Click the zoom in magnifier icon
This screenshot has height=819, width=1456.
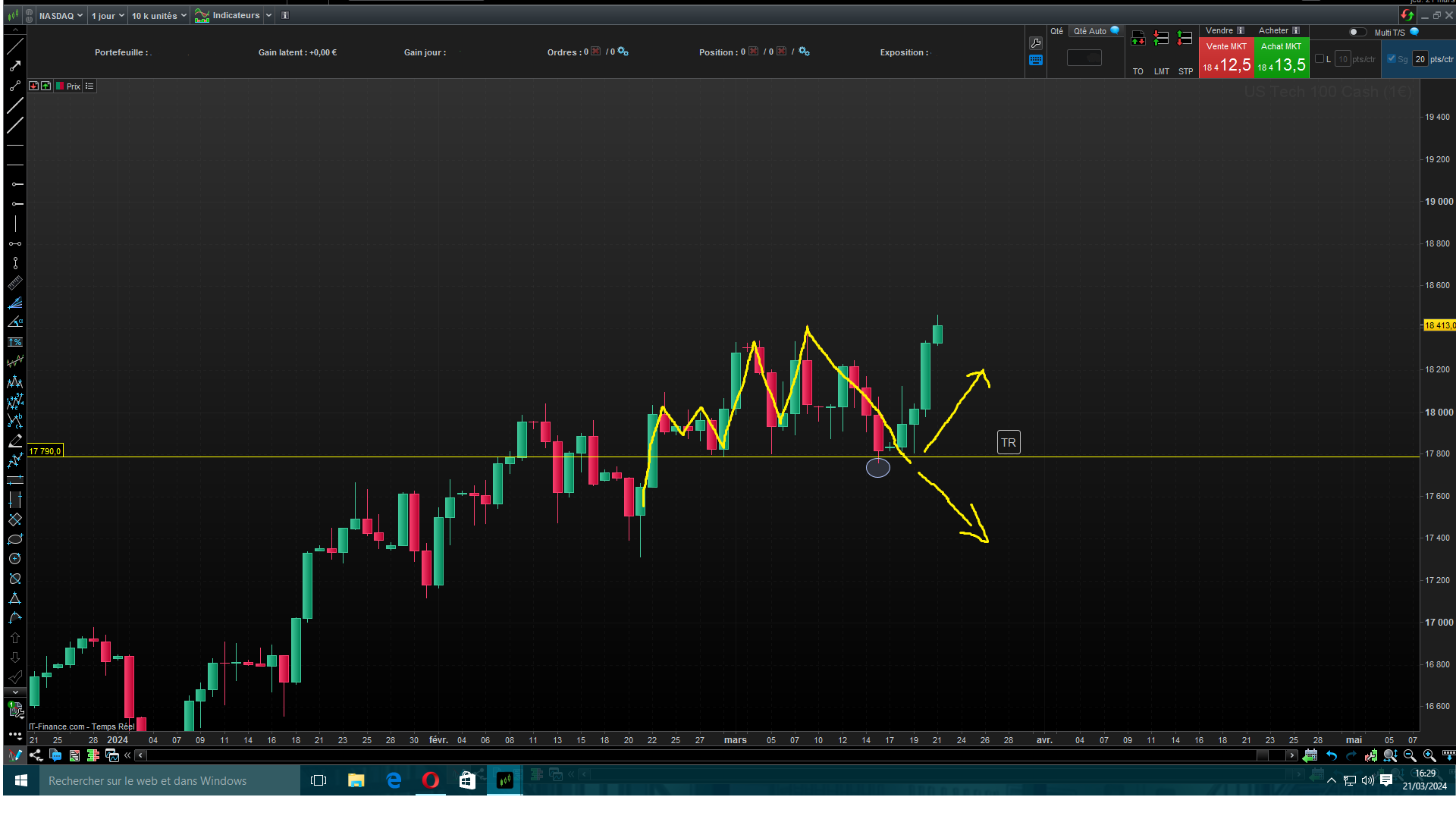(1429, 755)
